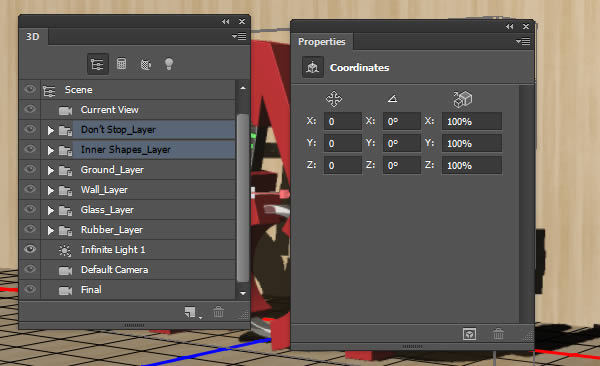Open the Properties panel flyout menu
This screenshot has height=366, width=600.
click(523, 41)
